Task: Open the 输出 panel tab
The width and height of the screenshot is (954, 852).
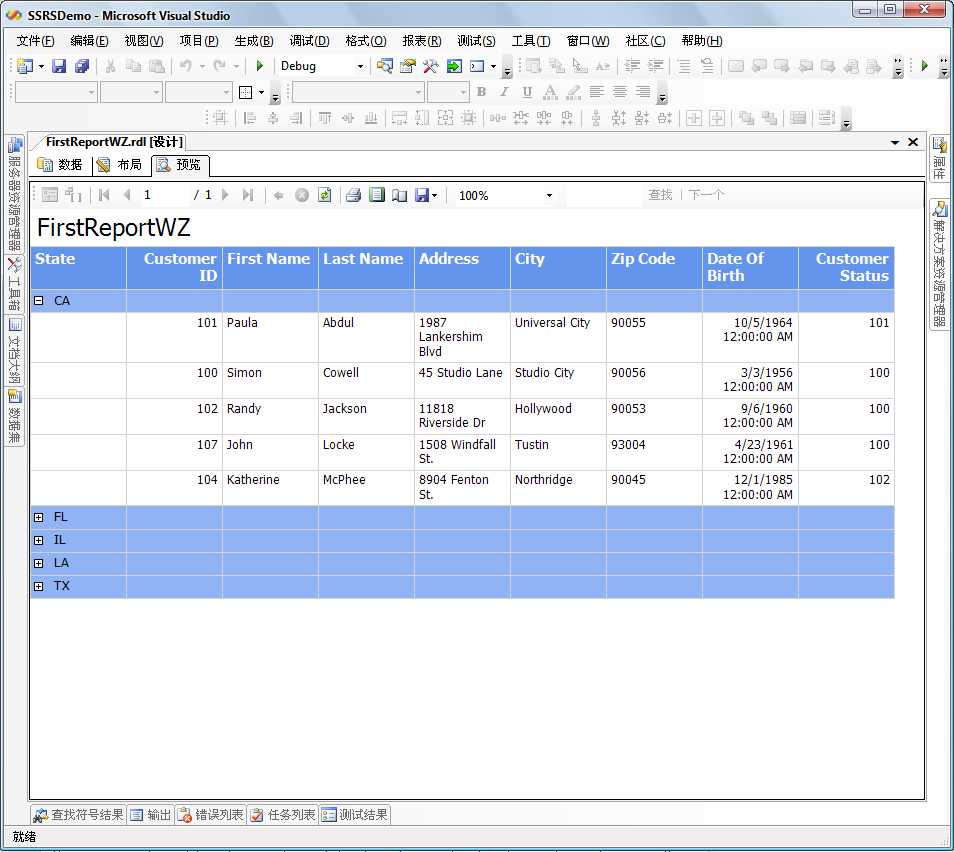Action: [151, 815]
